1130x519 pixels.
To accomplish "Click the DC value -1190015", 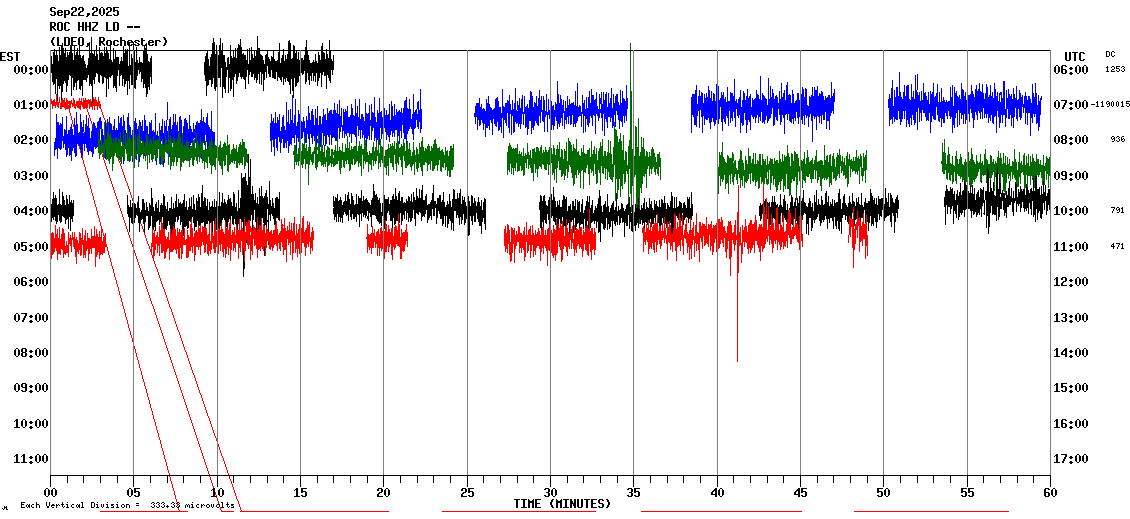I will click(1111, 104).
